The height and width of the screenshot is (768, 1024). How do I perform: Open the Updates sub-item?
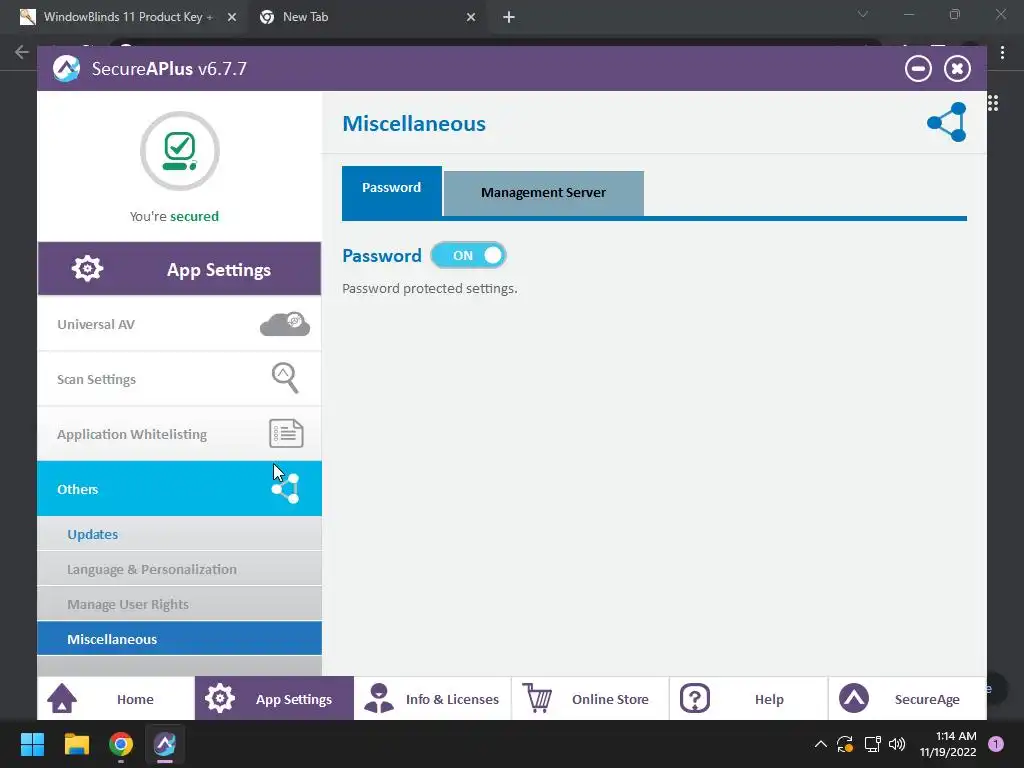point(180,534)
